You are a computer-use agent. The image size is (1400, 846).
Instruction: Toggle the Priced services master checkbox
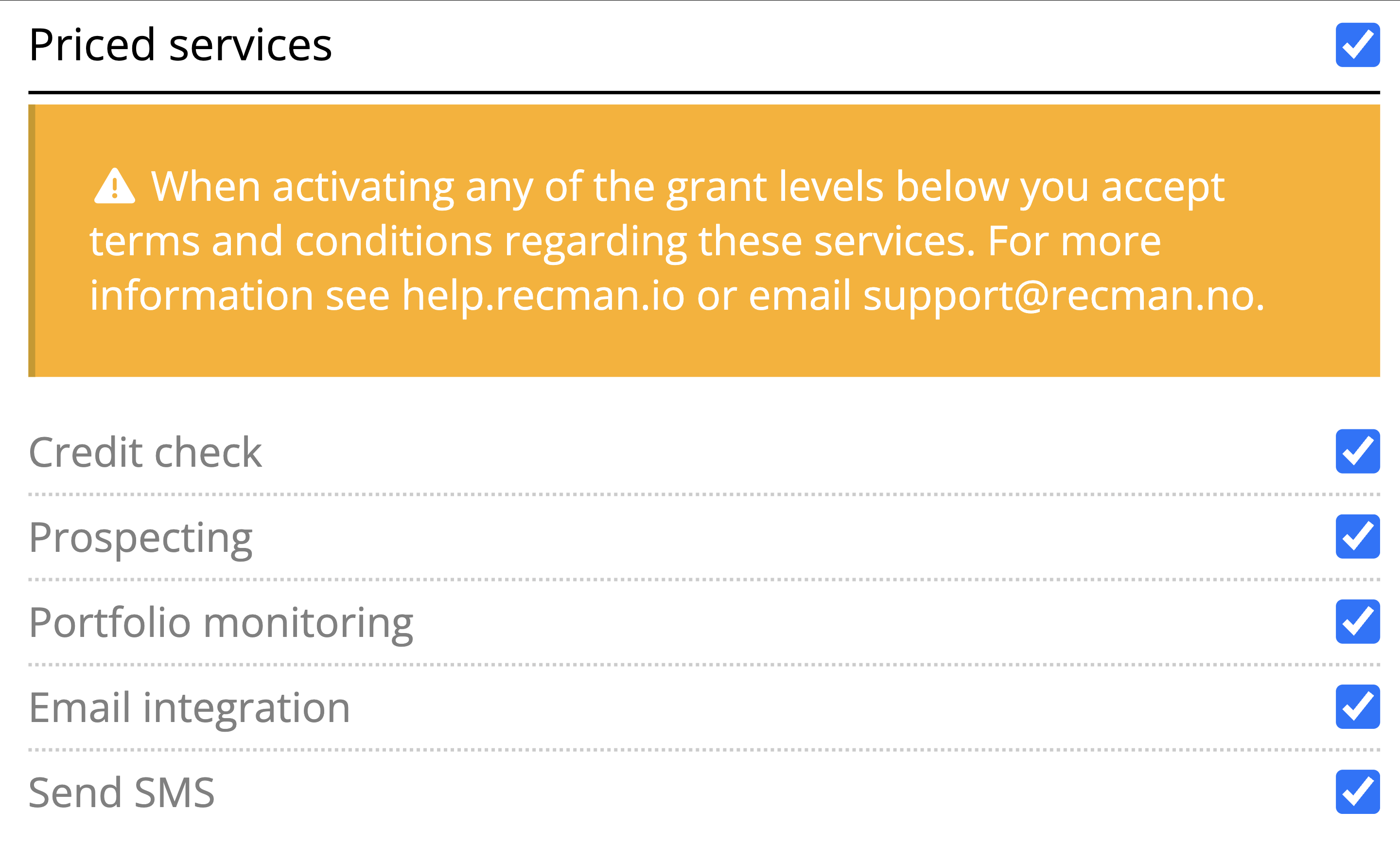click(x=1357, y=45)
